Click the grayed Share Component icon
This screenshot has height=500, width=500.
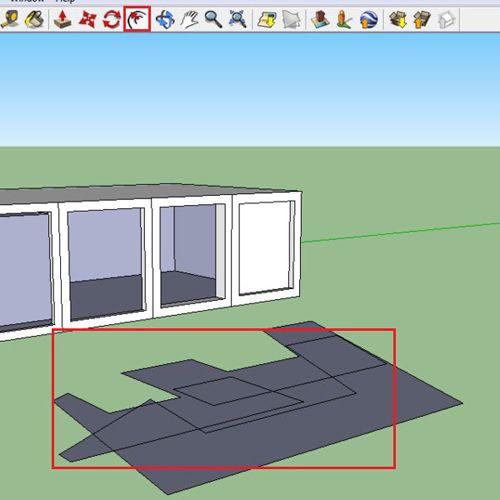[446, 19]
